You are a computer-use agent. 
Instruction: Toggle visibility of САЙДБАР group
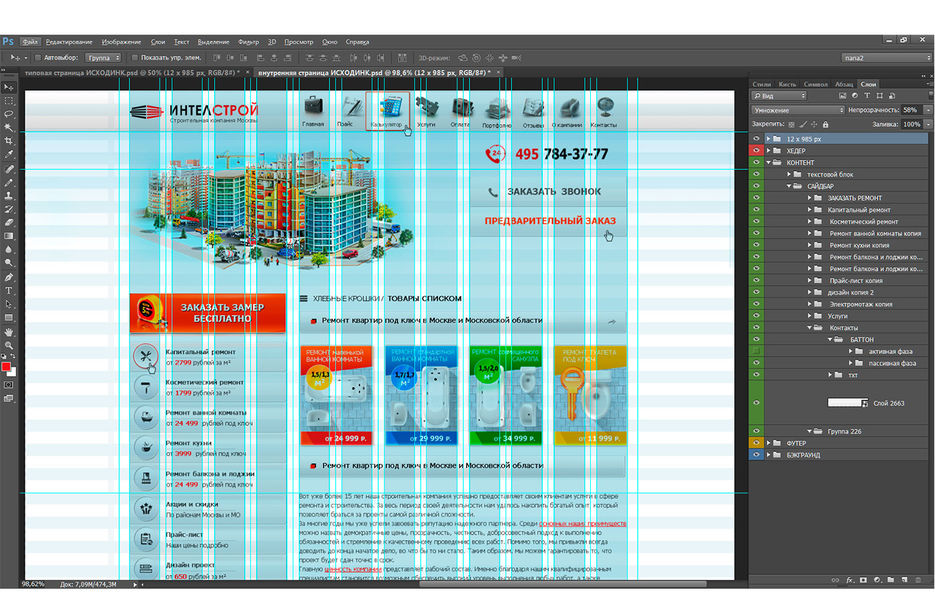[756, 186]
